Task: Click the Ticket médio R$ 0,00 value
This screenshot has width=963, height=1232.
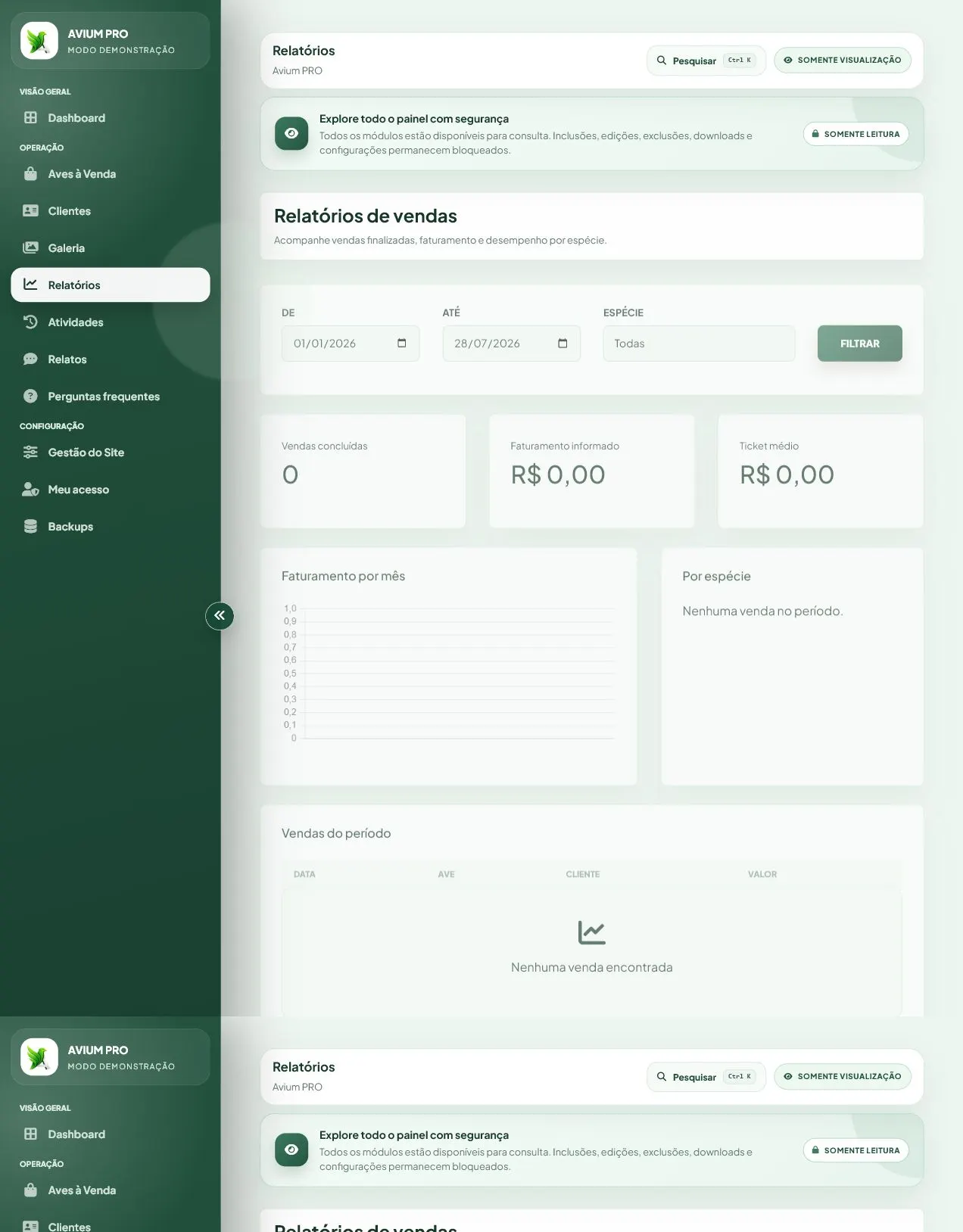Action: [787, 474]
